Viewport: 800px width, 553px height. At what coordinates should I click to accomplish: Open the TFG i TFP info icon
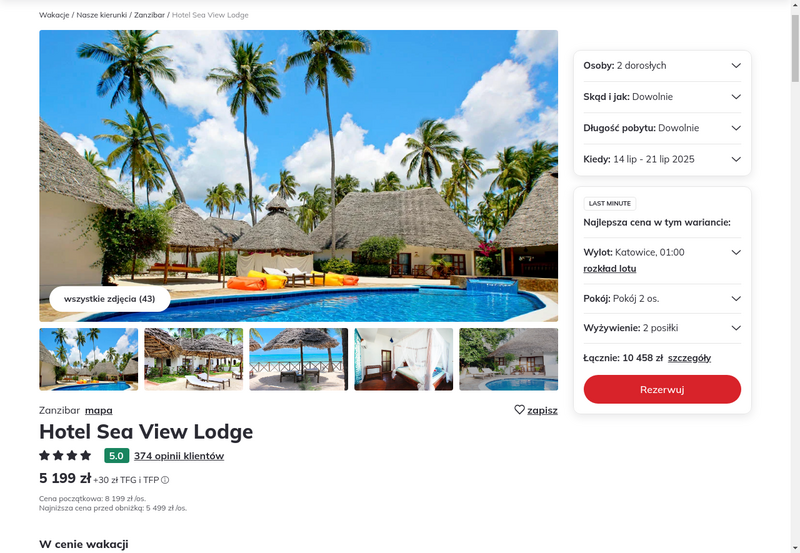coord(165,480)
